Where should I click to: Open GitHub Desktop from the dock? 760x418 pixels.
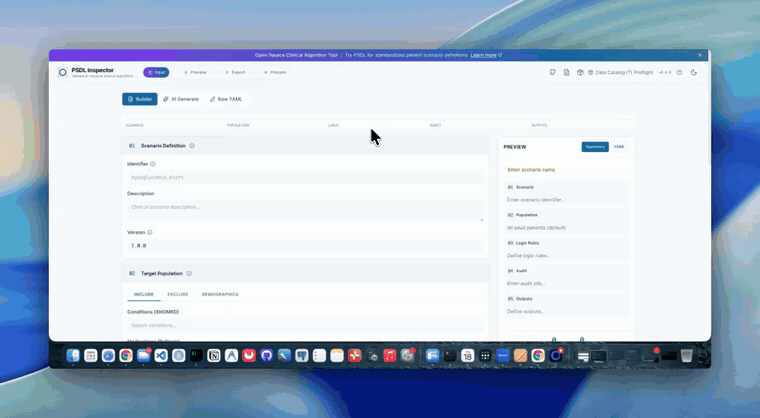pos(266,355)
